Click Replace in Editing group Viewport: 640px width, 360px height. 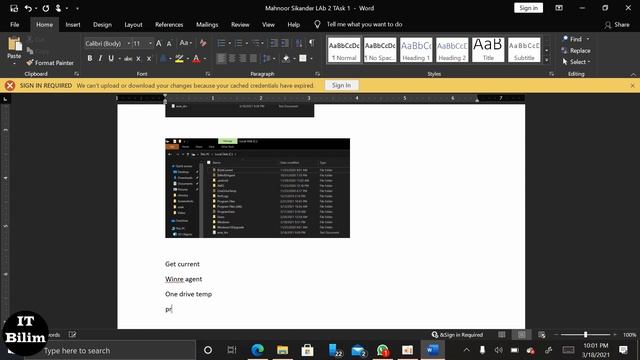tap(576, 51)
